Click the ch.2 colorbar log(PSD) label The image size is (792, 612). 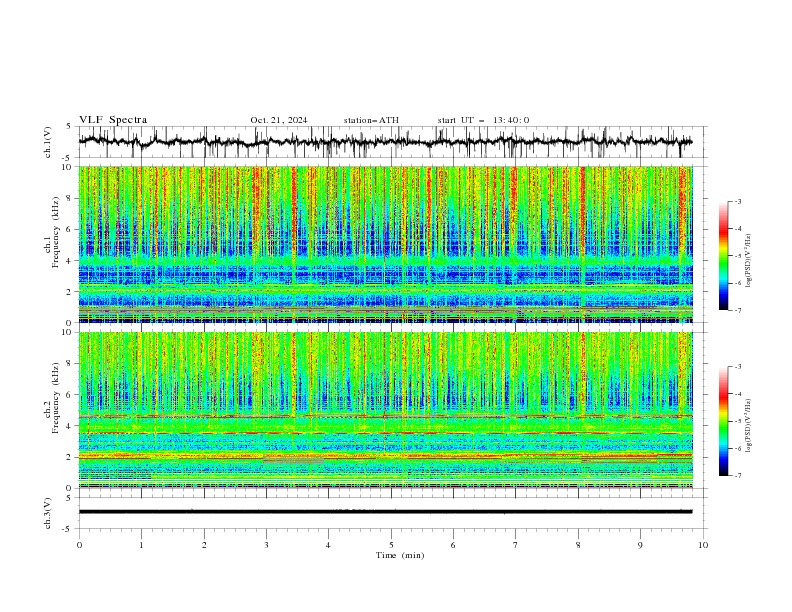click(x=749, y=426)
